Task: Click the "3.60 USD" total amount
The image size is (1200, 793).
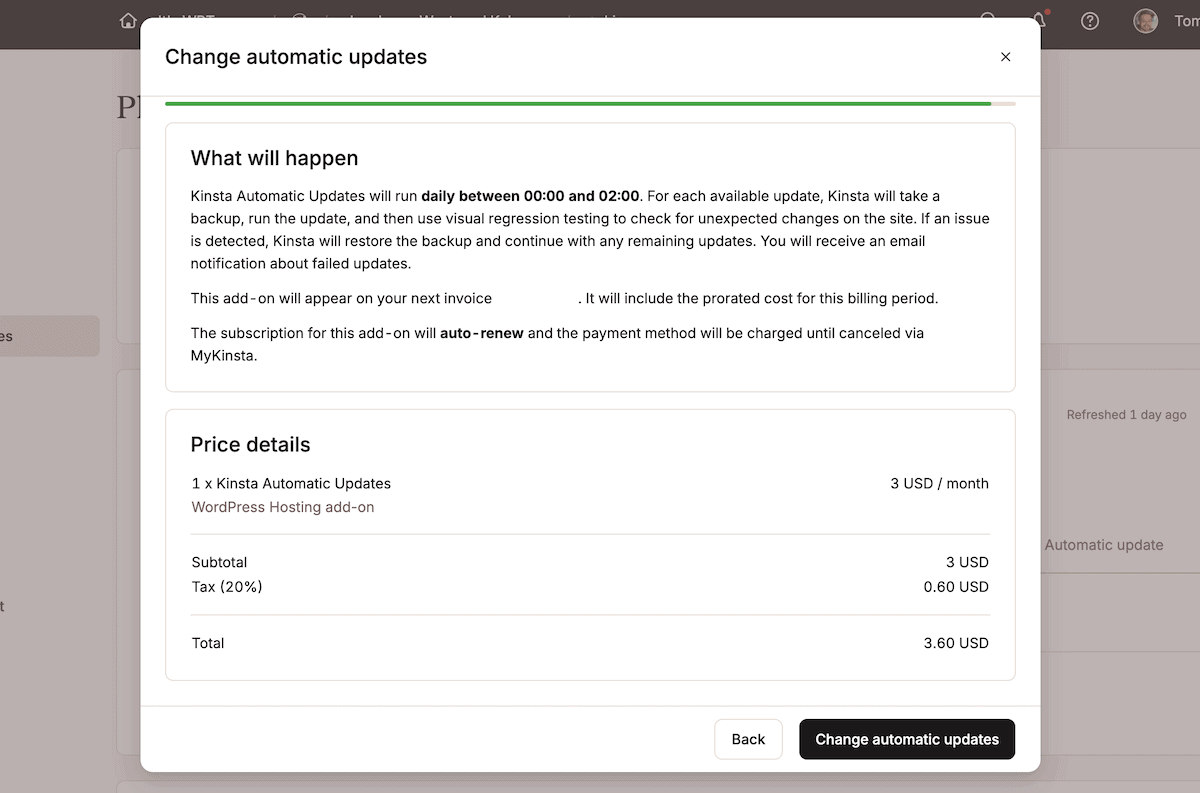Action: (x=956, y=643)
